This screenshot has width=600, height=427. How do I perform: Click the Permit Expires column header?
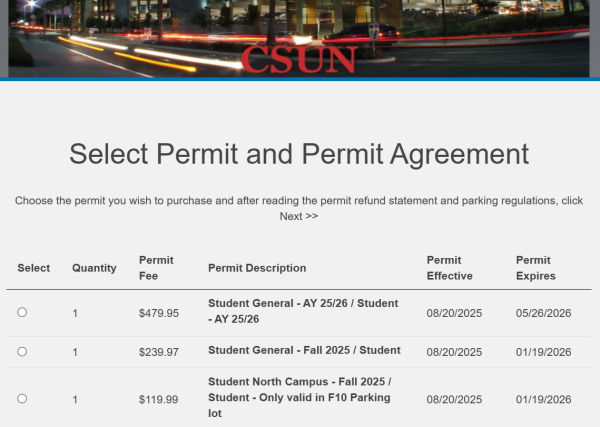pyautogui.click(x=535, y=268)
